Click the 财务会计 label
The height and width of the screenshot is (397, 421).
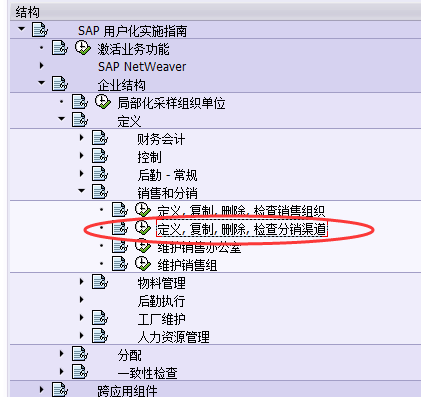(x=161, y=139)
